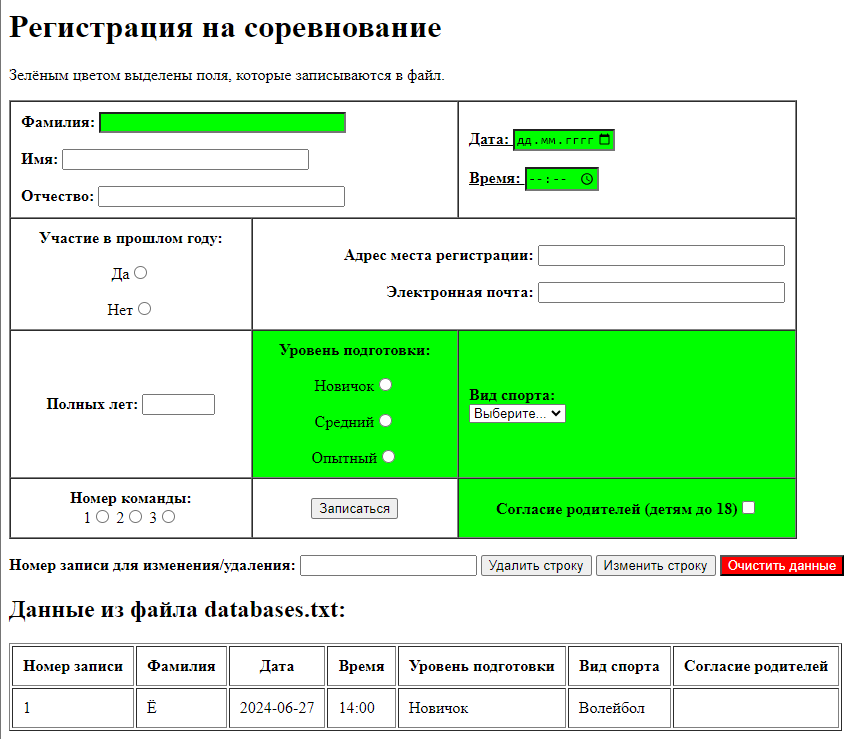This screenshot has width=851, height=739.
Task: Open the calendar picker in Дата field
Action: point(604,140)
